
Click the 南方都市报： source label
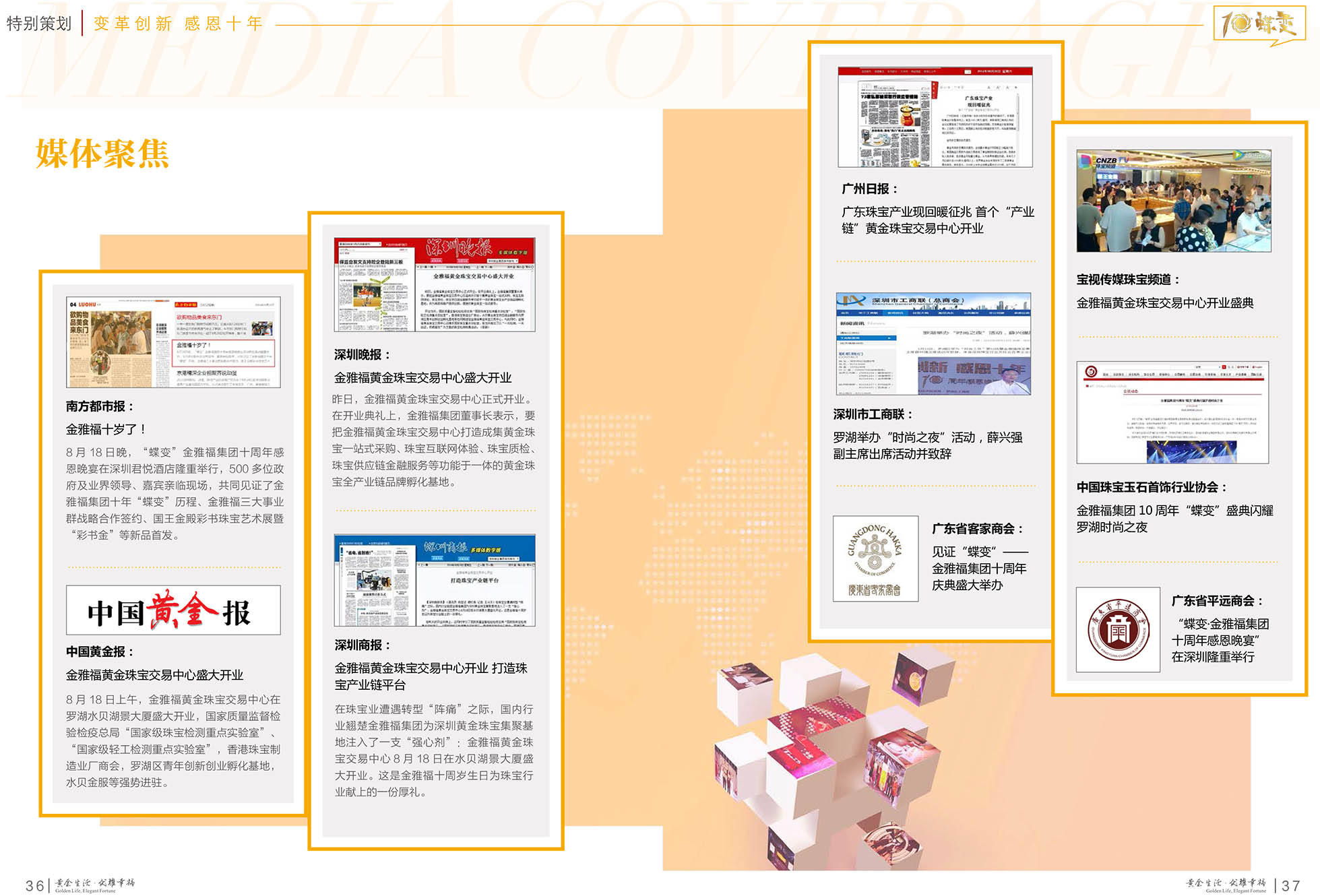tap(100, 406)
